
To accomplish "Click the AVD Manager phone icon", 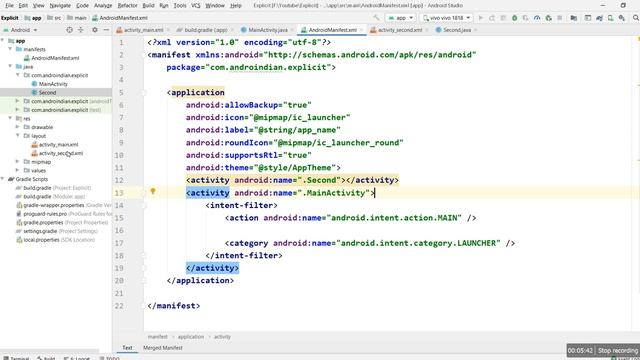I will (610, 18).
